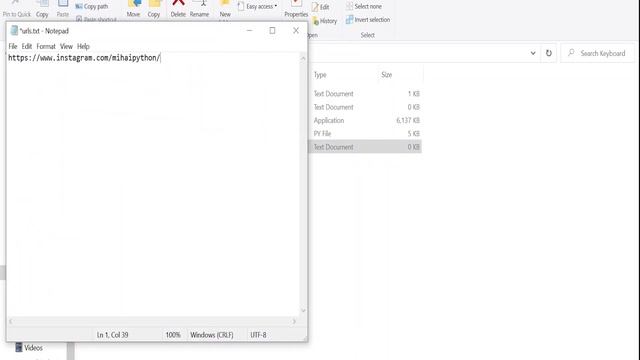Click Ln 1, Col 39 in status bar
Screen dimensions: 640x360
tap(113, 335)
